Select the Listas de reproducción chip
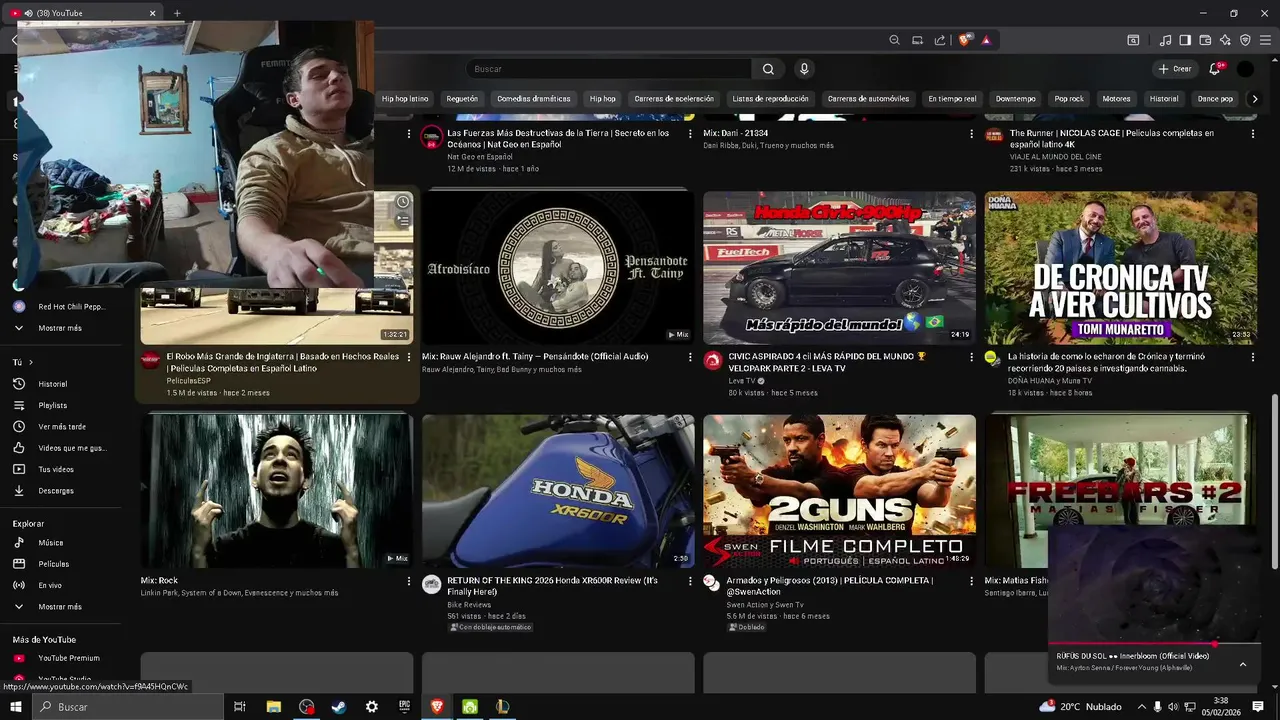This screenshot has width=1280, height=720. click(x=770, y=99)
